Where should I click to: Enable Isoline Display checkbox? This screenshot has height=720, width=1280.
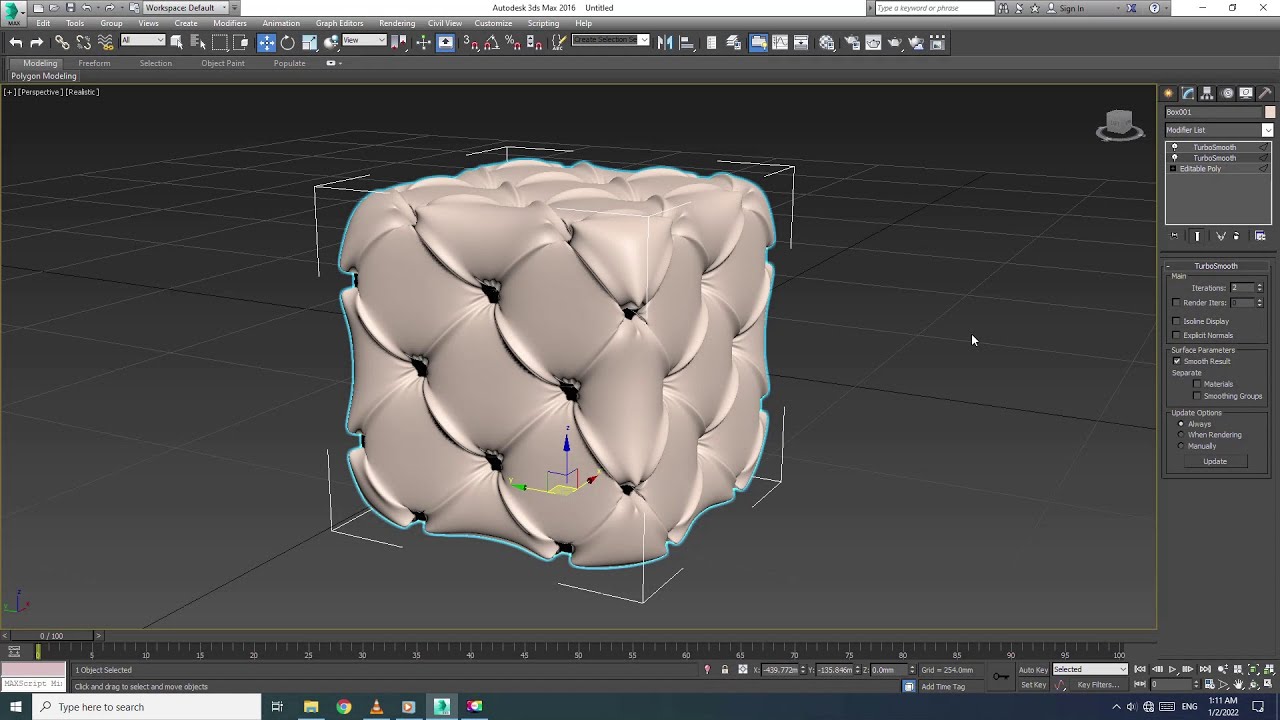(x=1177, y=321)
